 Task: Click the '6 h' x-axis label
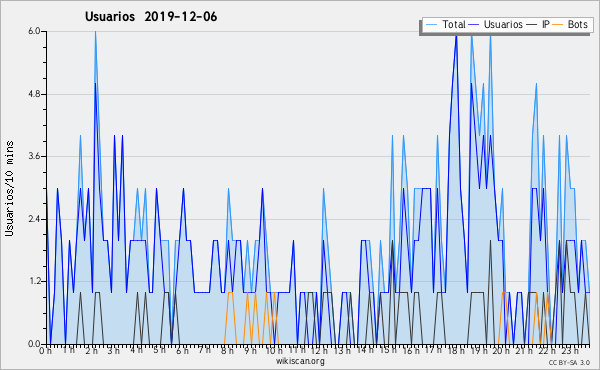182,350
